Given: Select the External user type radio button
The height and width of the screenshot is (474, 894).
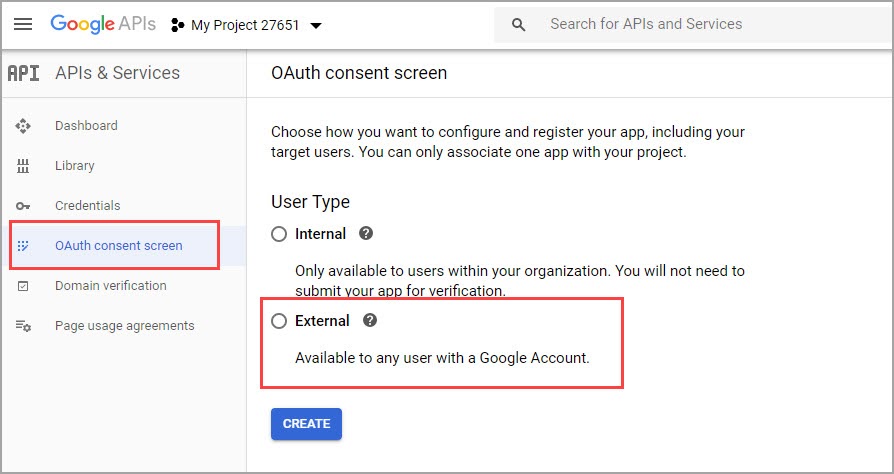Looking at the screenshot, I should pos(279,322).
